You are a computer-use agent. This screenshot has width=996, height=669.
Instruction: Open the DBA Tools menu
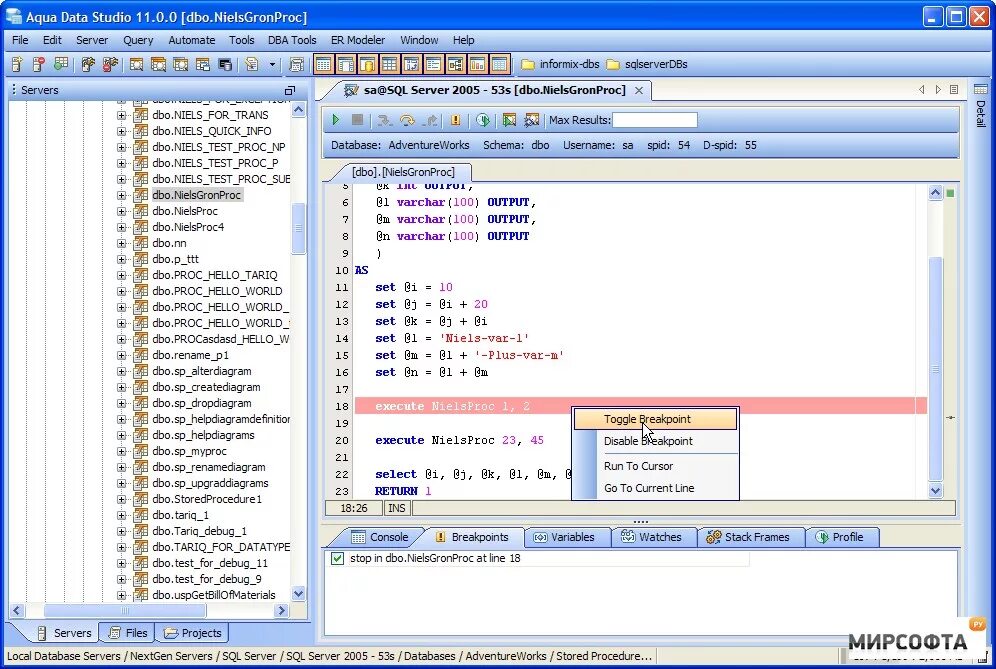click(x=292, y=40)
